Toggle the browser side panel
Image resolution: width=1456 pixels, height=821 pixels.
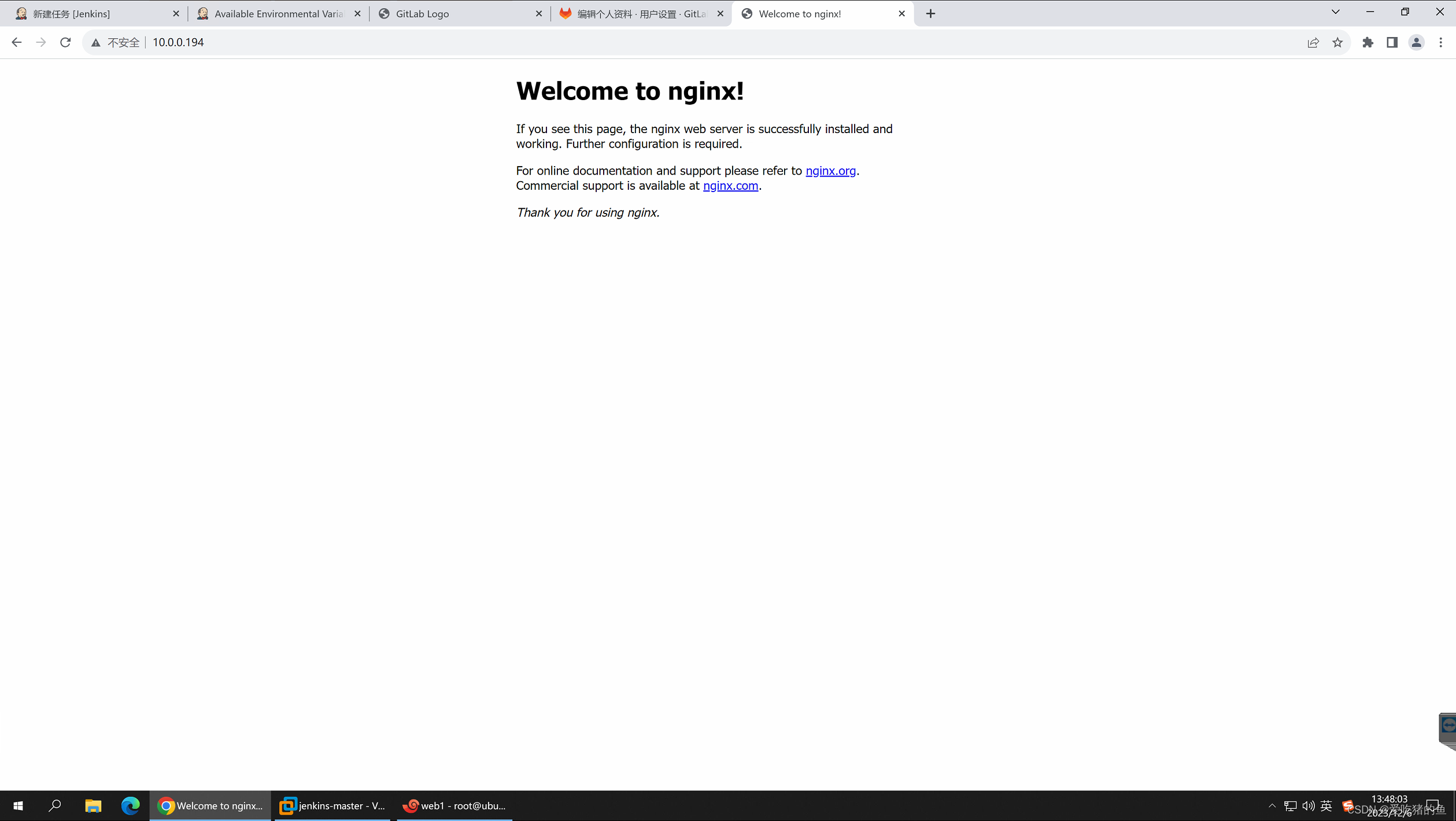(x=1392, y=42)
